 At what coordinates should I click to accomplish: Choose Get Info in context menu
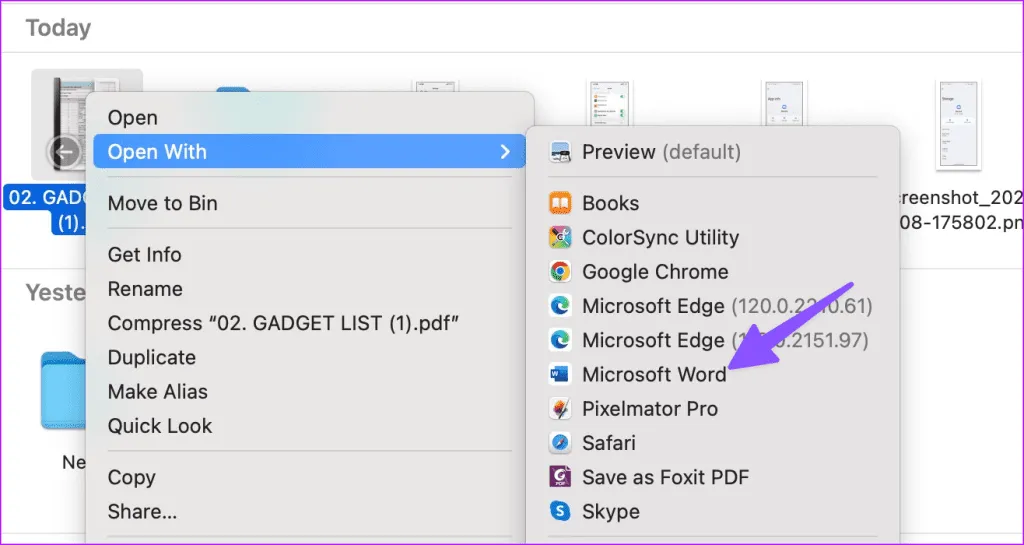click(x=145, y=255)
